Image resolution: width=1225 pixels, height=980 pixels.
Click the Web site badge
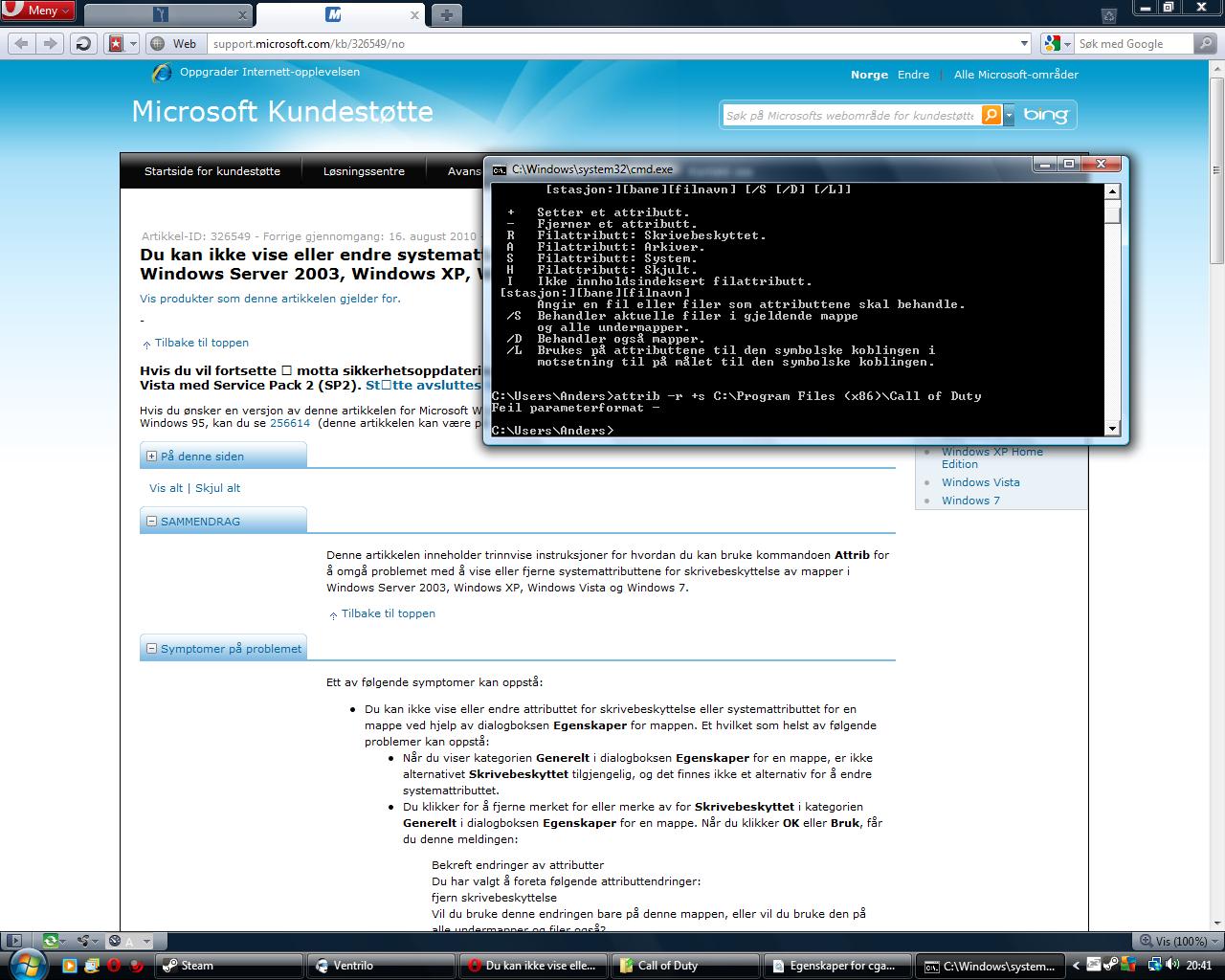pos(174,43)
